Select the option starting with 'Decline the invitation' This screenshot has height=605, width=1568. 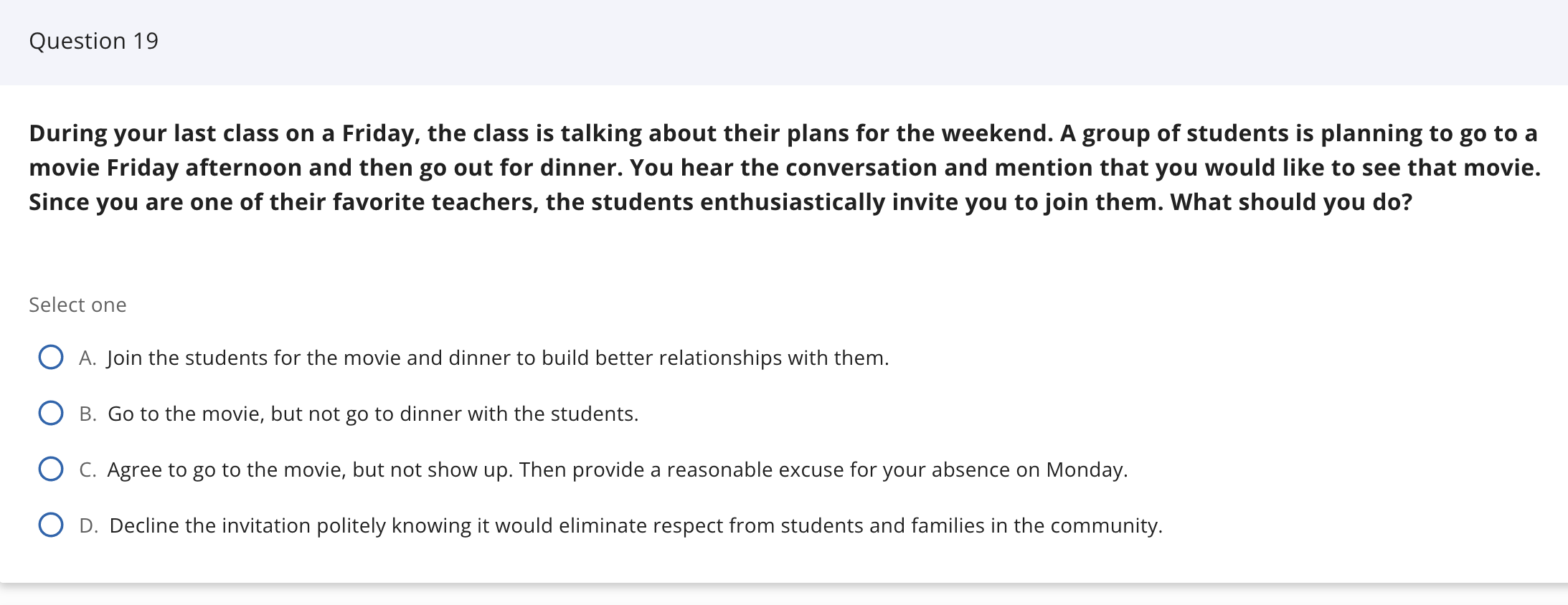tap(636, 525)
